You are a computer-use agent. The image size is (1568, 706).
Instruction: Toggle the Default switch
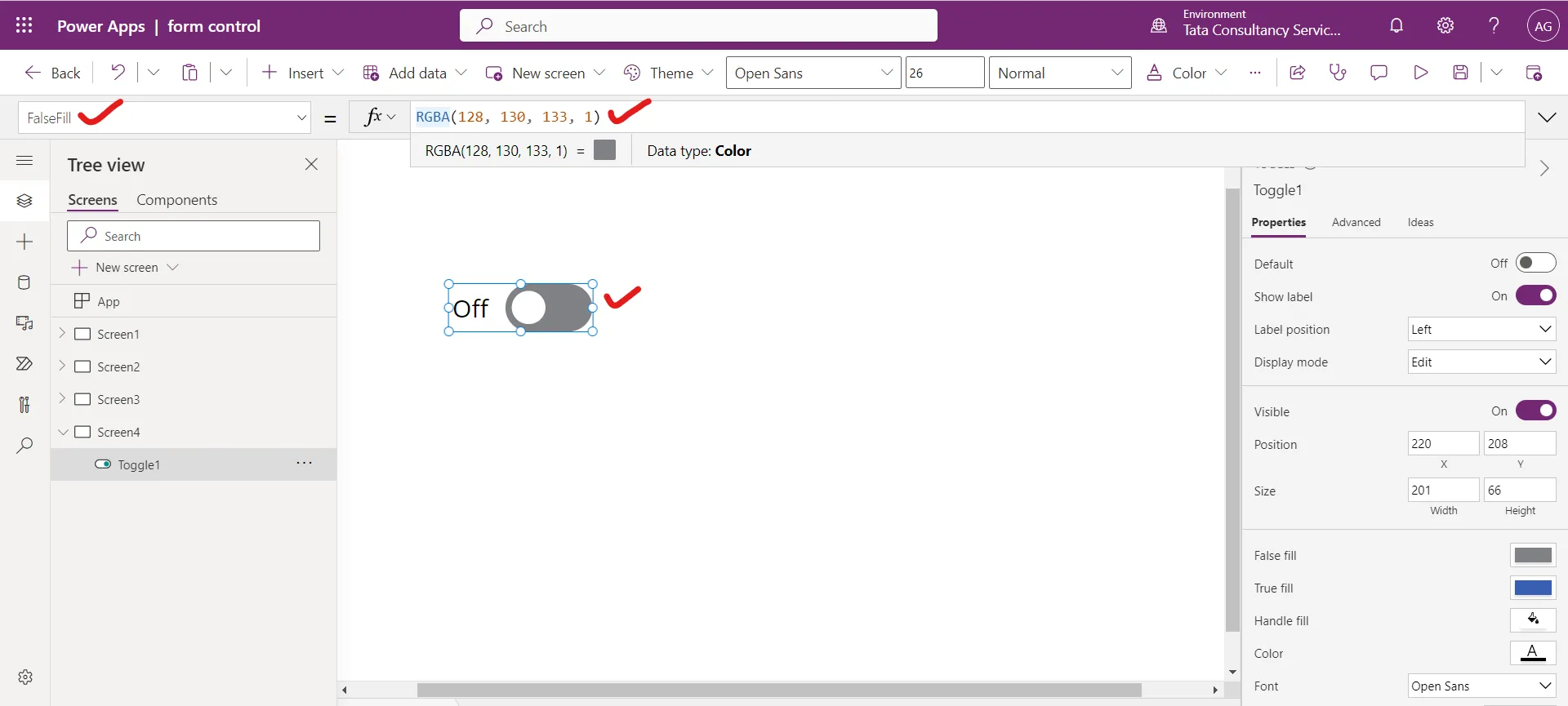[1535, 263]
